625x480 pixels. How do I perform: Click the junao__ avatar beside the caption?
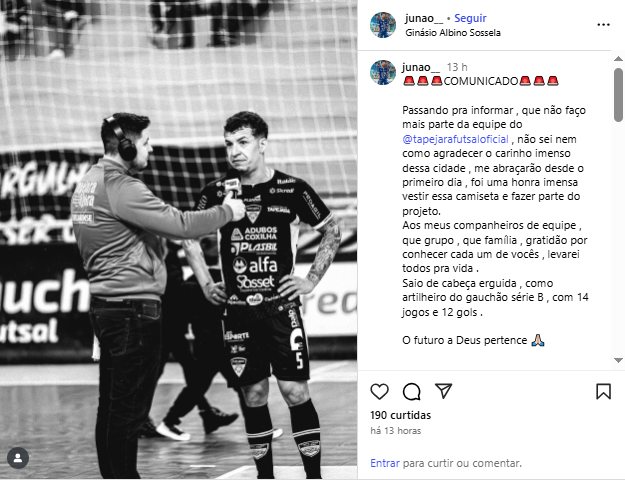(x=383, y=73)
